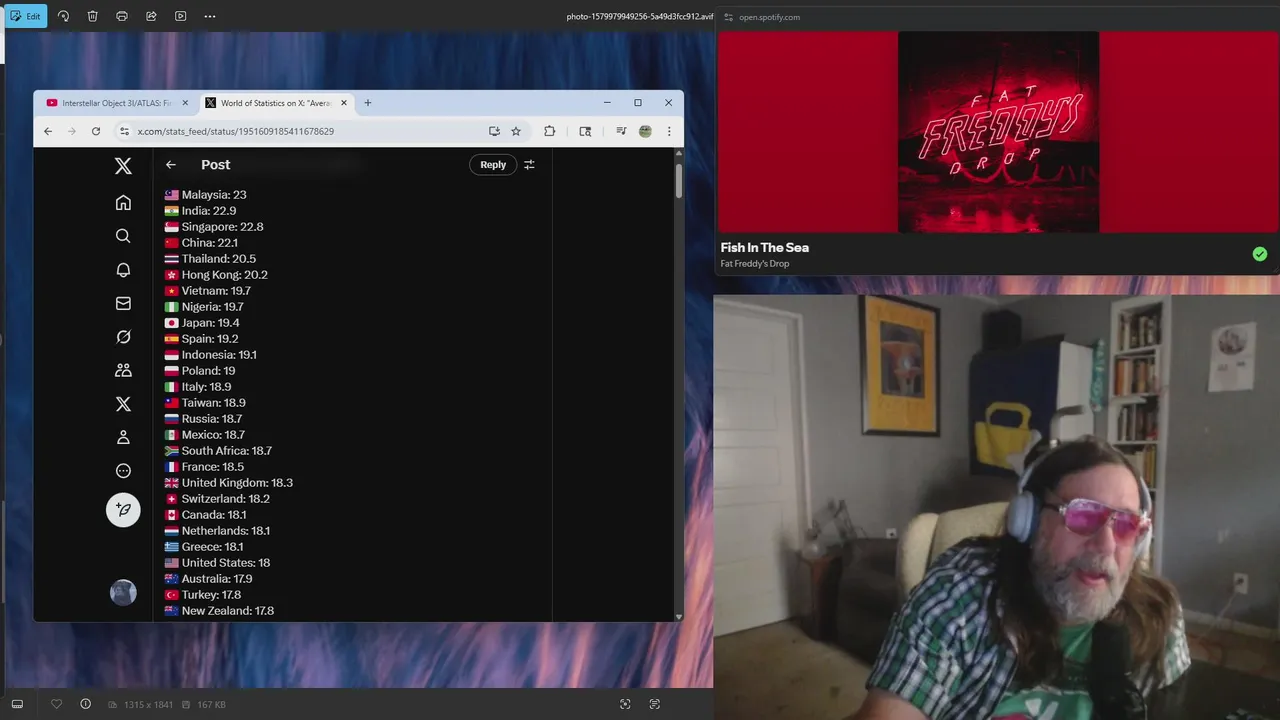Open X account avatar menu
Screen dimensions: 1280x720
click(x=123, y=593)
